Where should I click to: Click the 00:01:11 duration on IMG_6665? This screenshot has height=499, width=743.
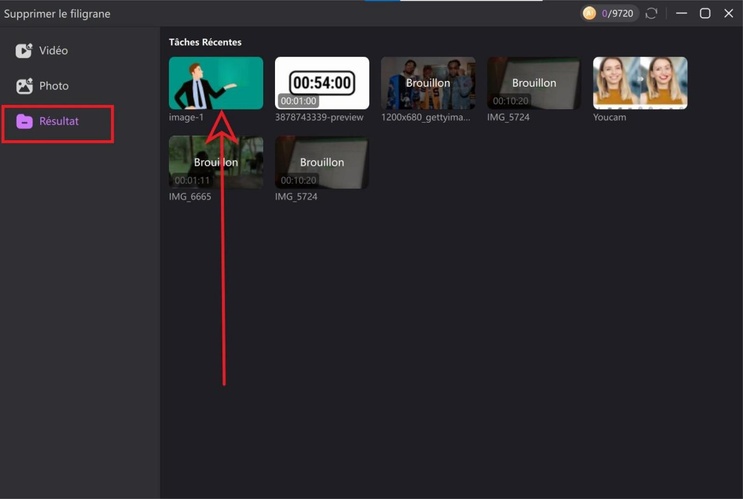[x=191, y=180]
